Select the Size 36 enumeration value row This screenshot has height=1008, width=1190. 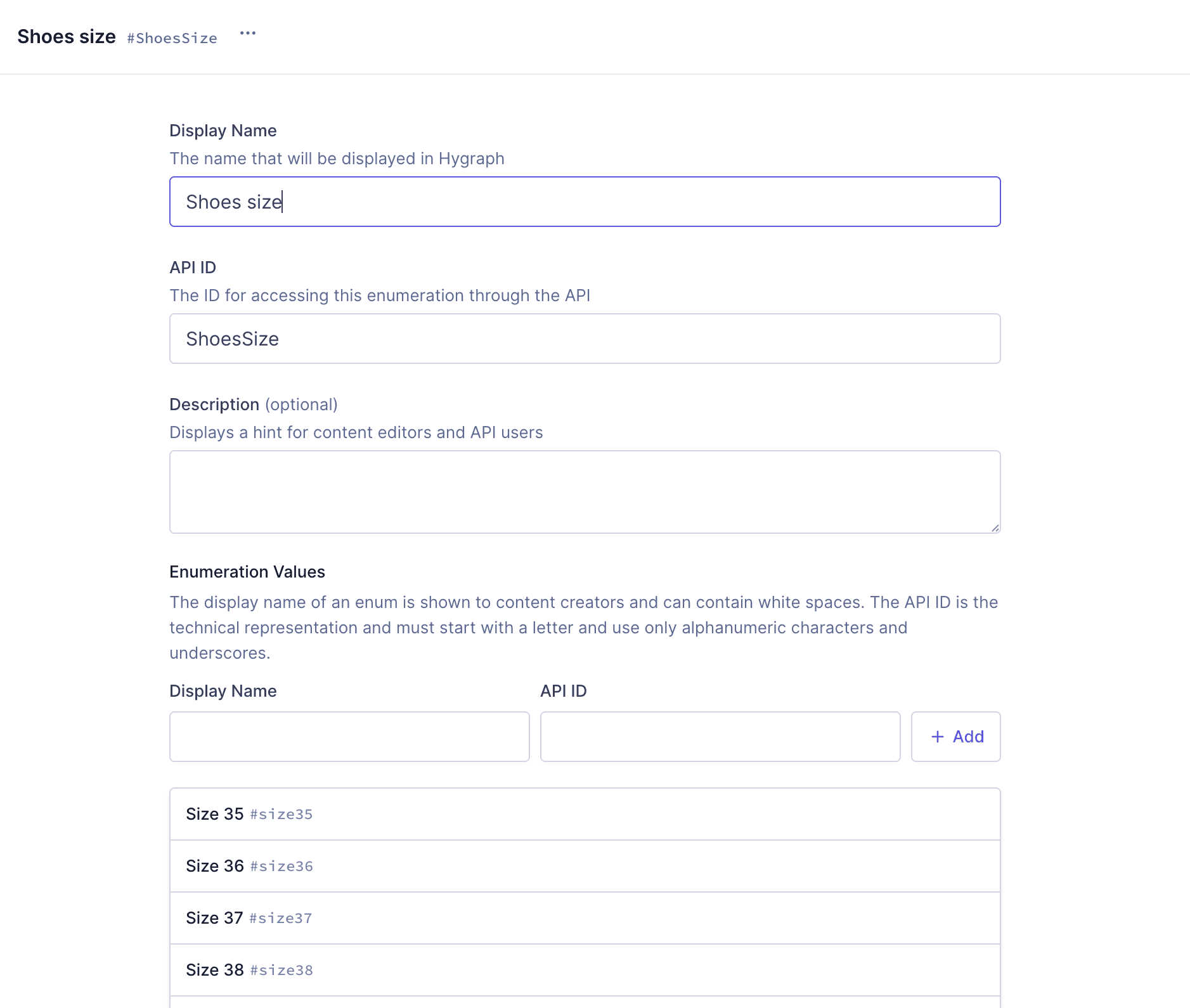point(584,866)
